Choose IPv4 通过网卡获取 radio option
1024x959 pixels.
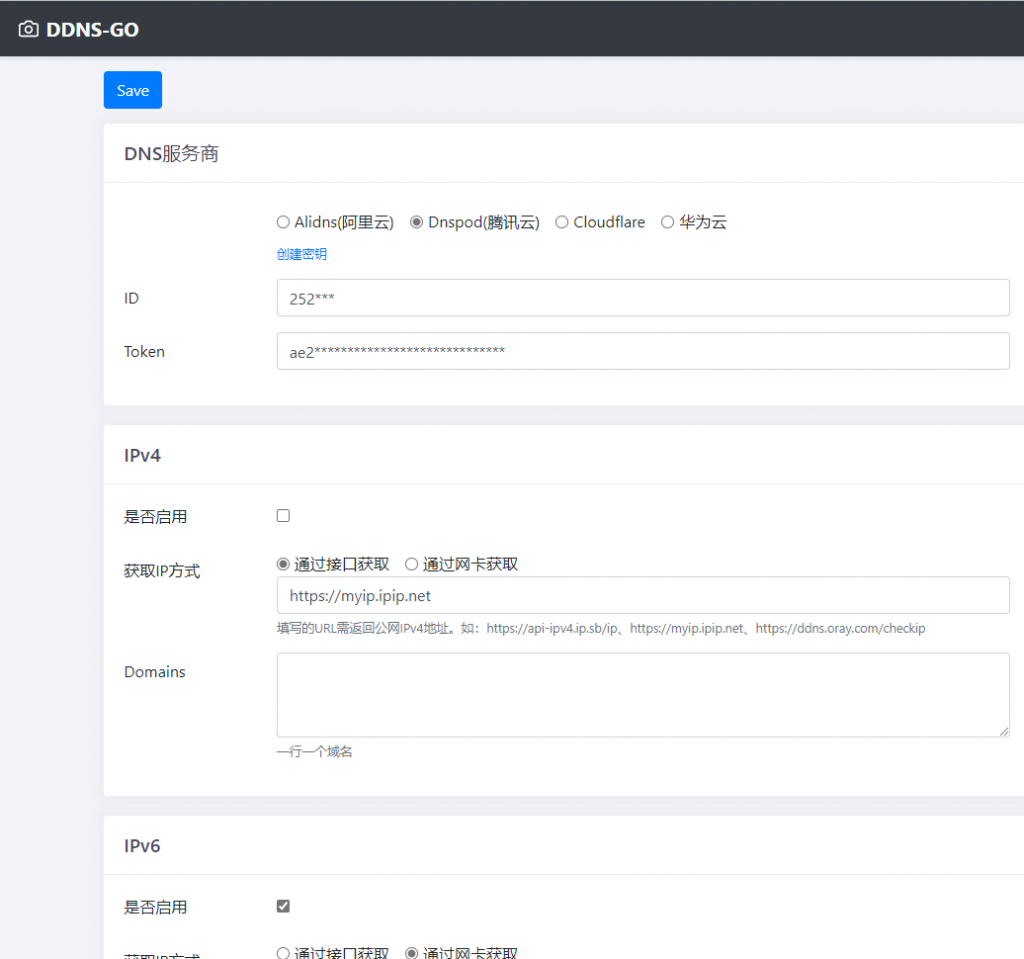click(411, 564)
